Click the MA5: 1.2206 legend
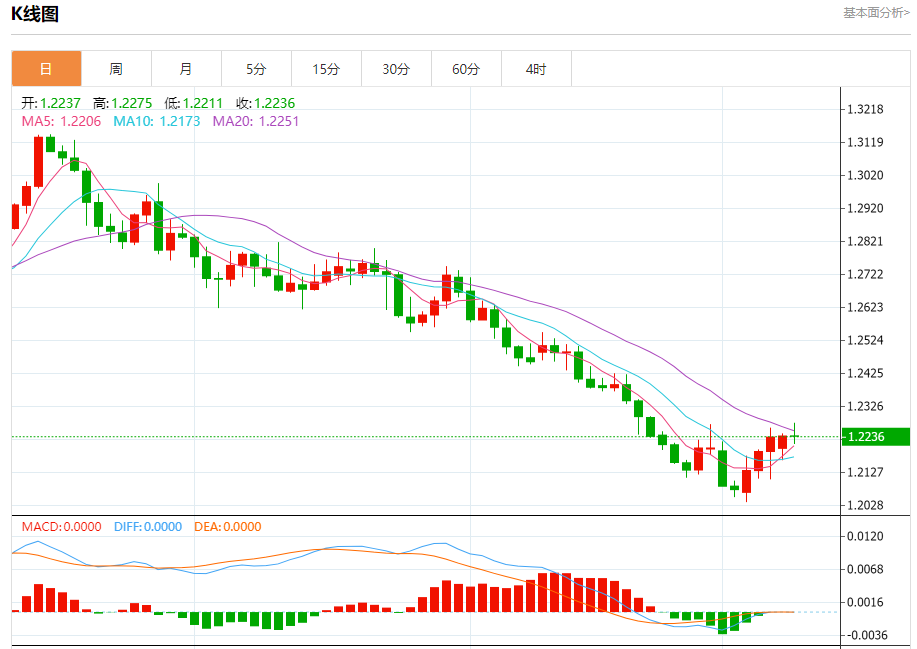This screenshot has width=917, height=649. [x=61, y=122]
